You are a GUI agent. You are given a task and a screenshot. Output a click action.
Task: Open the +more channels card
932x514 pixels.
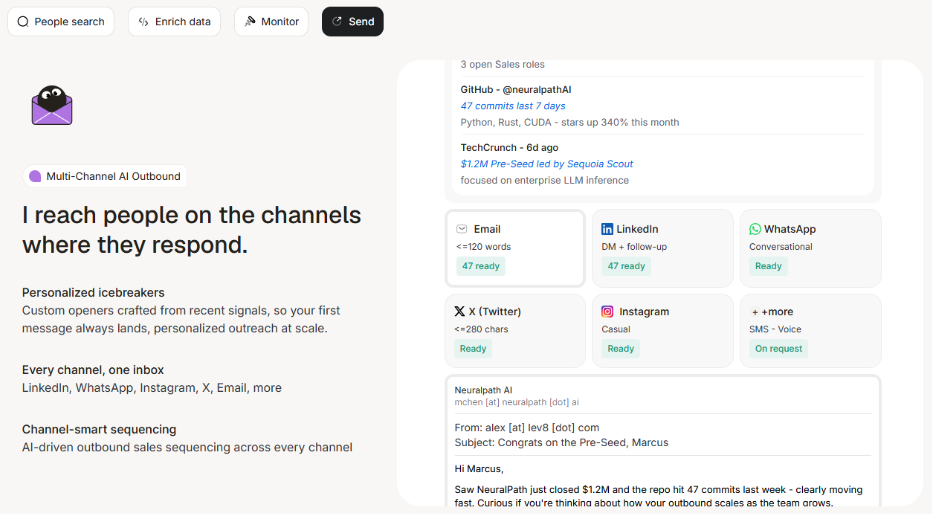810,330
